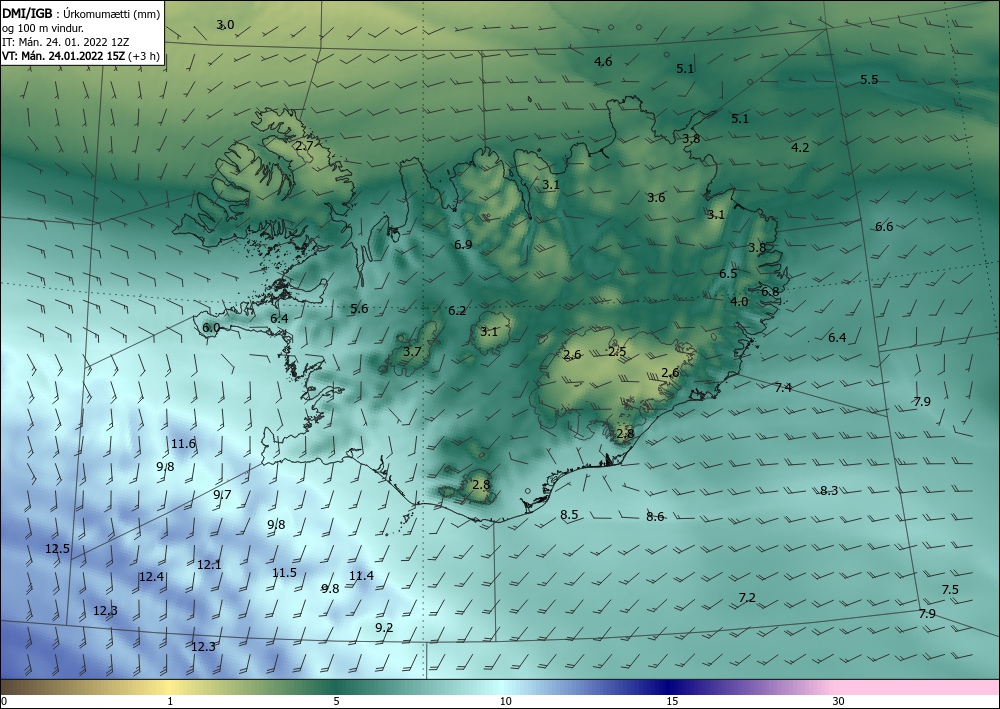
Task: Click the 8.3 value label
Action: click(x=828, y=490)
